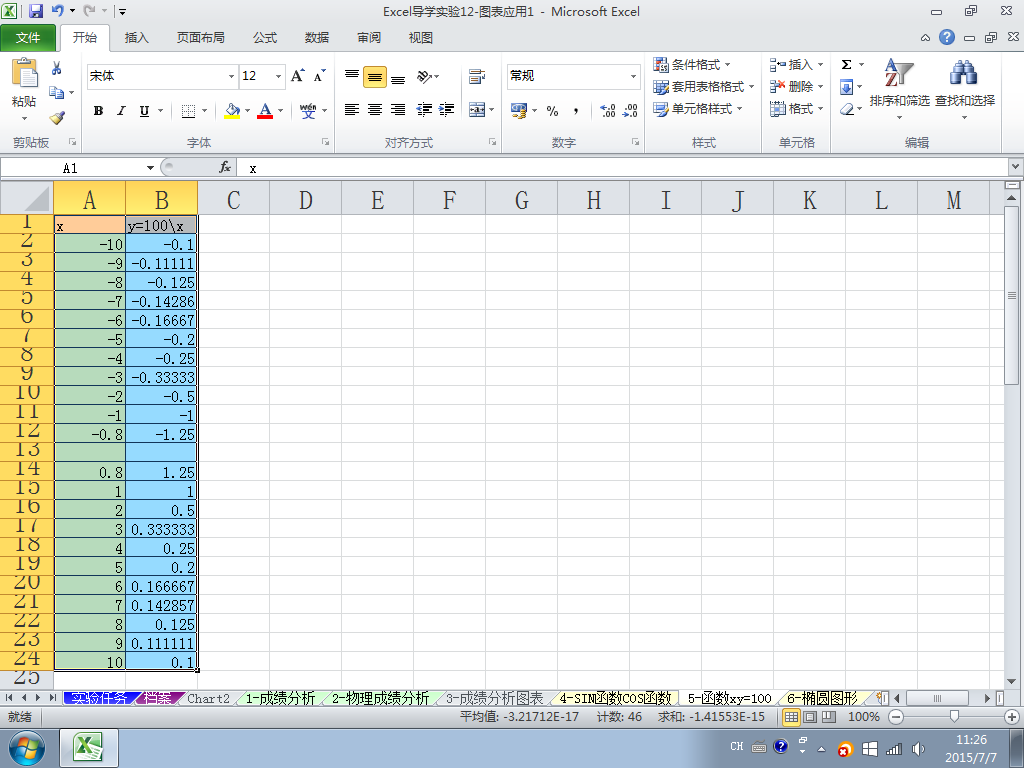Decrease indent

click(424, 110)
